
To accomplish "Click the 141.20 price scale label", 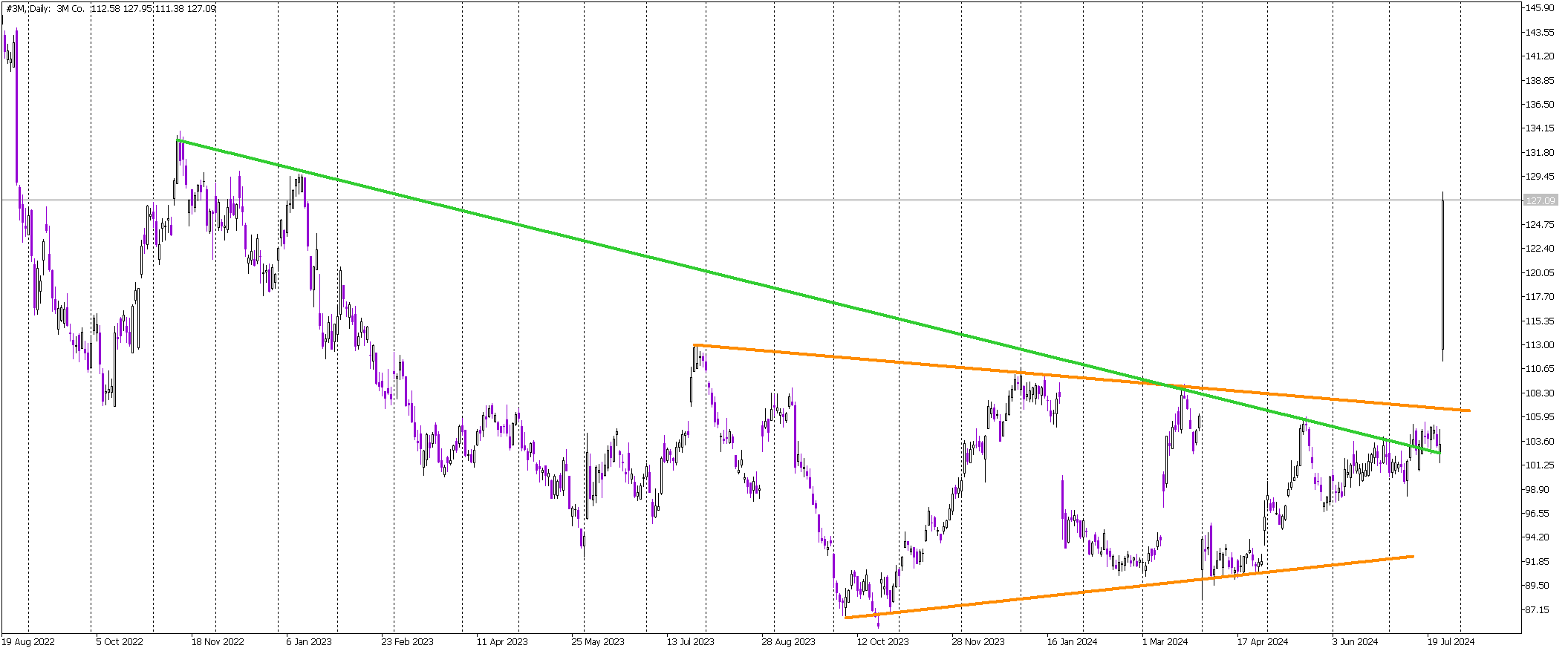I will [x=1539, y=56].
